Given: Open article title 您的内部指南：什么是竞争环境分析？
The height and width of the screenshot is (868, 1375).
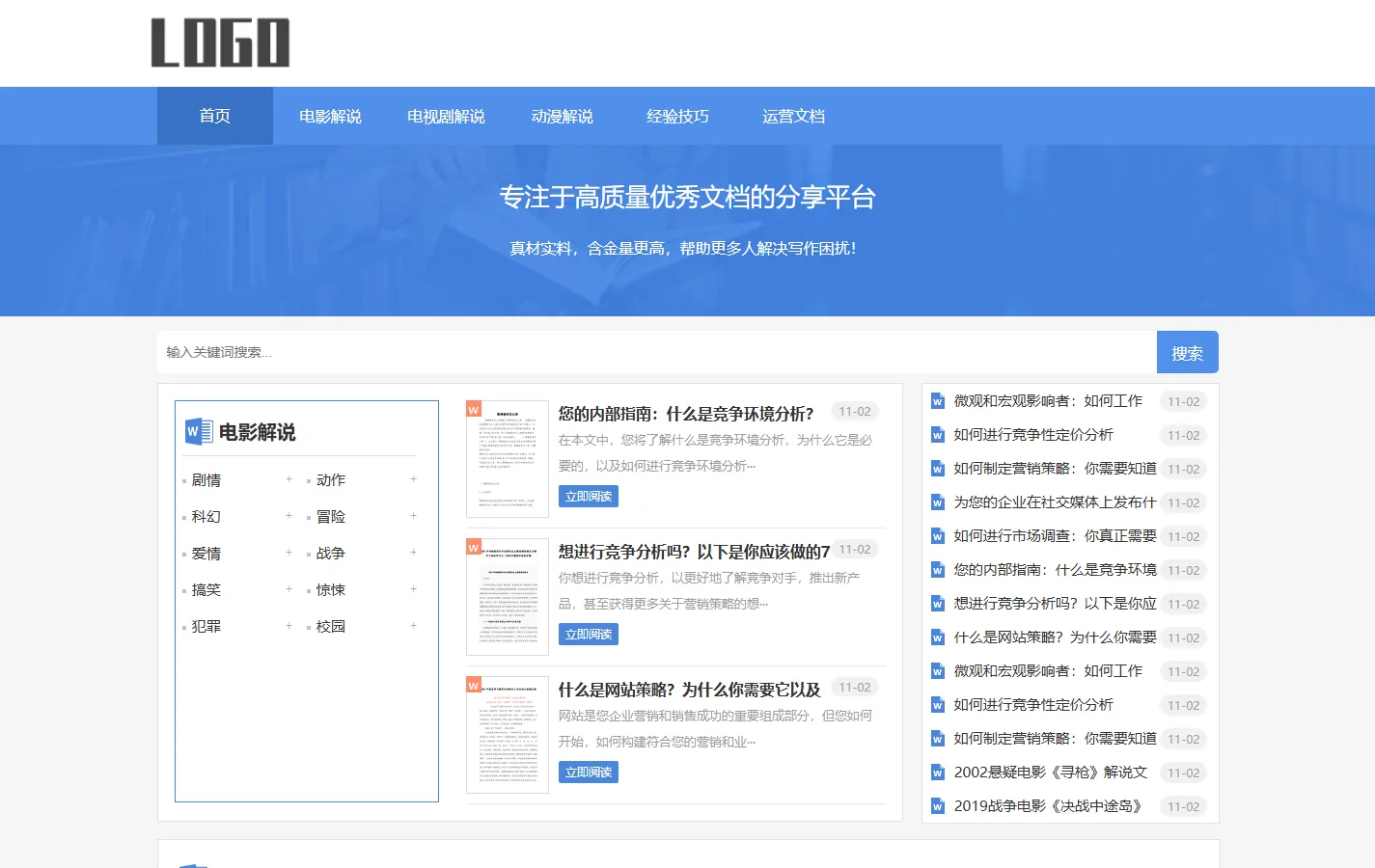Looking at the screenshot, I should [686, 414].
